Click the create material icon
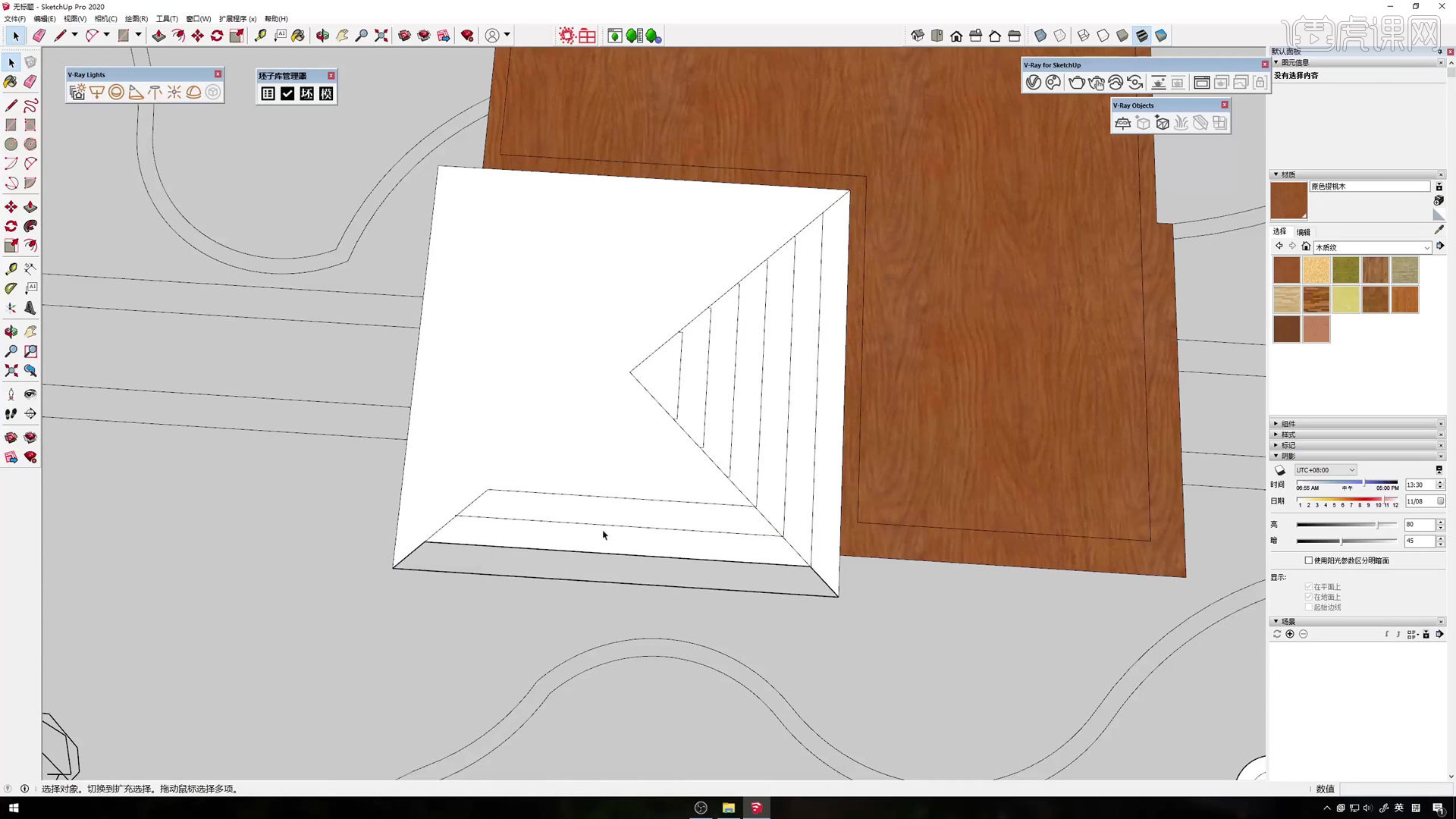The height and width of the screenshot is (819, 1456). point(1439,200)
